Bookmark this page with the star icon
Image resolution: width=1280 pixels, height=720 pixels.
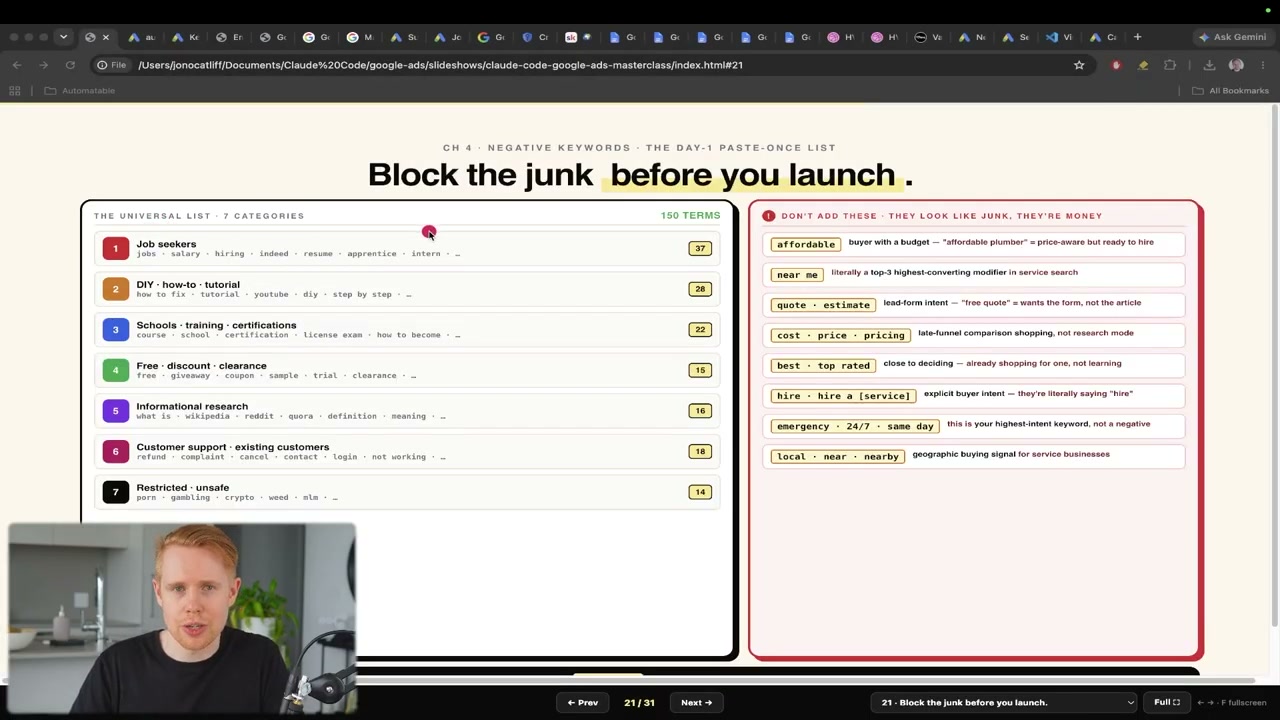tap(1079, 65)
